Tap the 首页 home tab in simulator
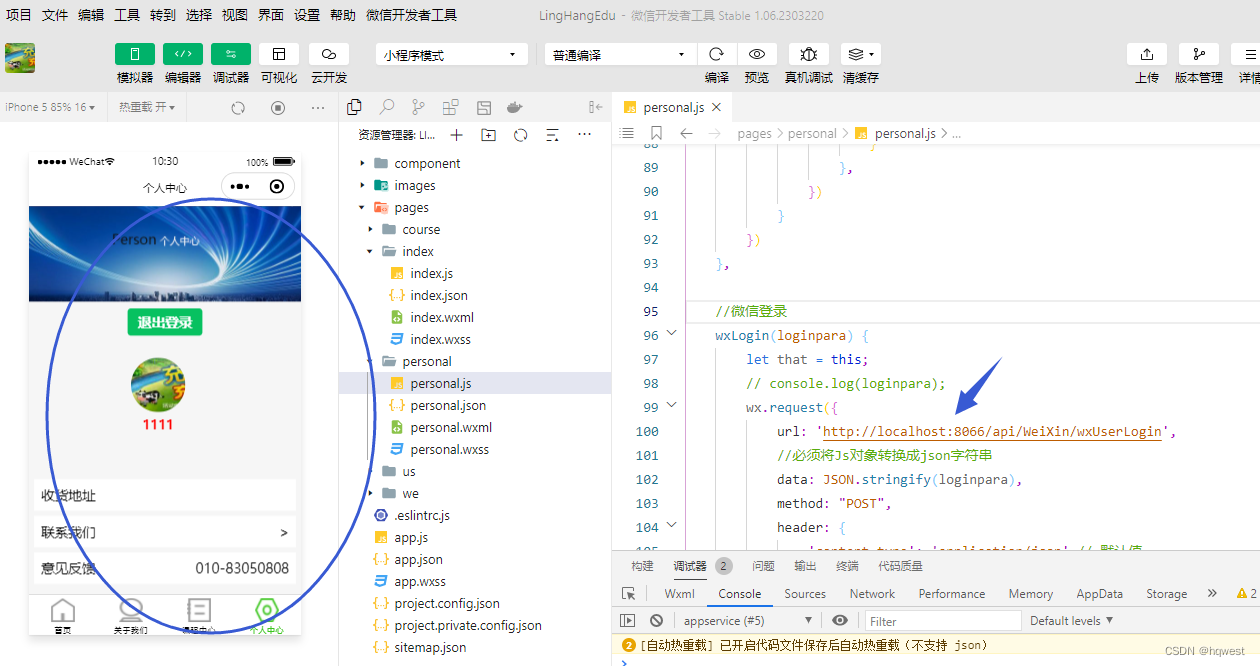Image resolution: width=1260 pixels, height=666 pixels. pyautogui.click(x=63, y=616)
